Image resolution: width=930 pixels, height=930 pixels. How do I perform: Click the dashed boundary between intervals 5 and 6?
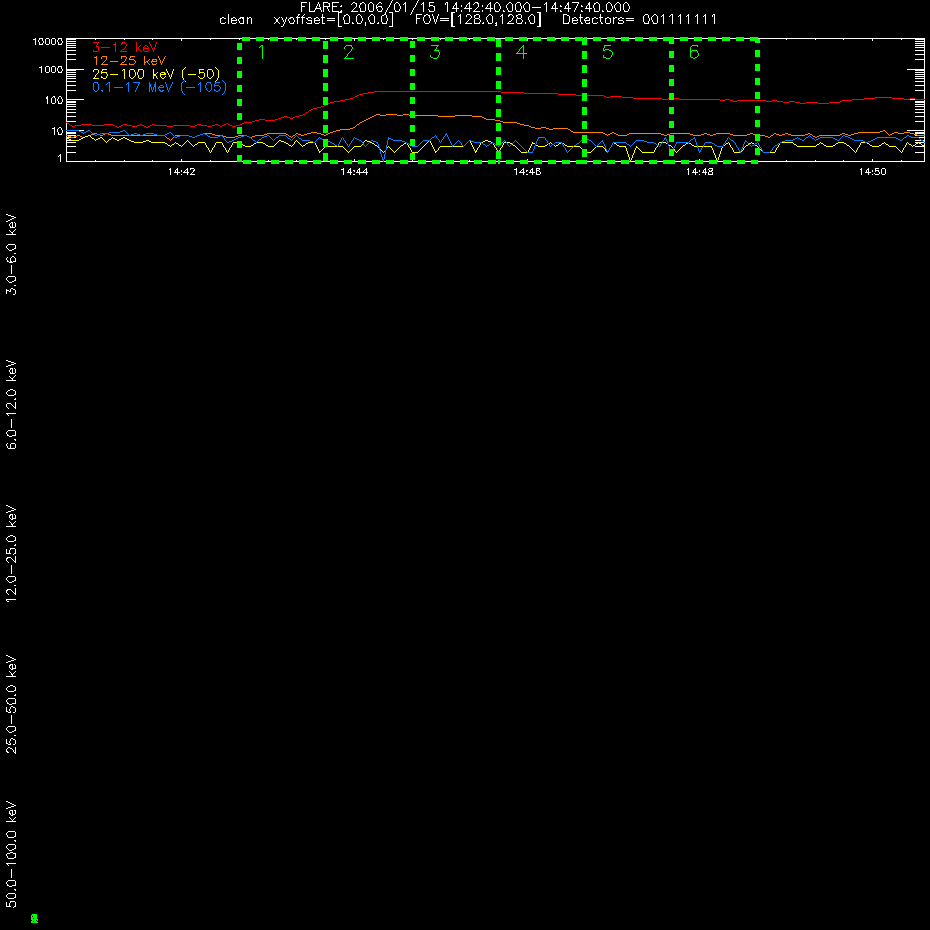pyautogui.click(x=671, y=100)
